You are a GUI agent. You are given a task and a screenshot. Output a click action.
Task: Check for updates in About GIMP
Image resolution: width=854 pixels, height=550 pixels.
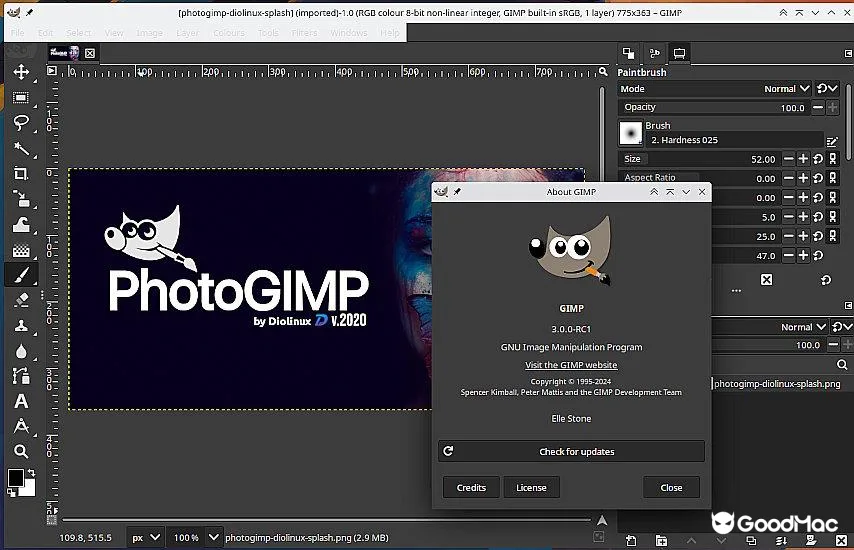(x=571, y=451)
